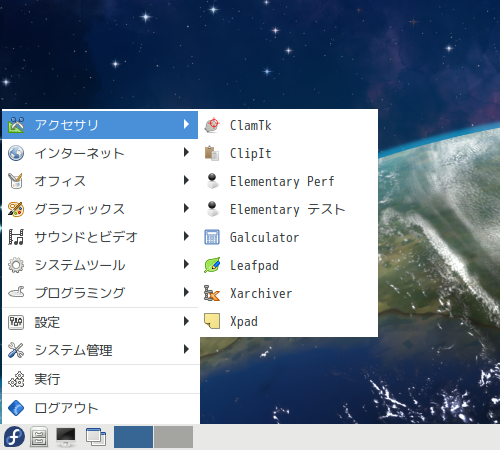Launch file manager from the panel
This screenshot has height=450, width=500.
[x=39, y=437]
